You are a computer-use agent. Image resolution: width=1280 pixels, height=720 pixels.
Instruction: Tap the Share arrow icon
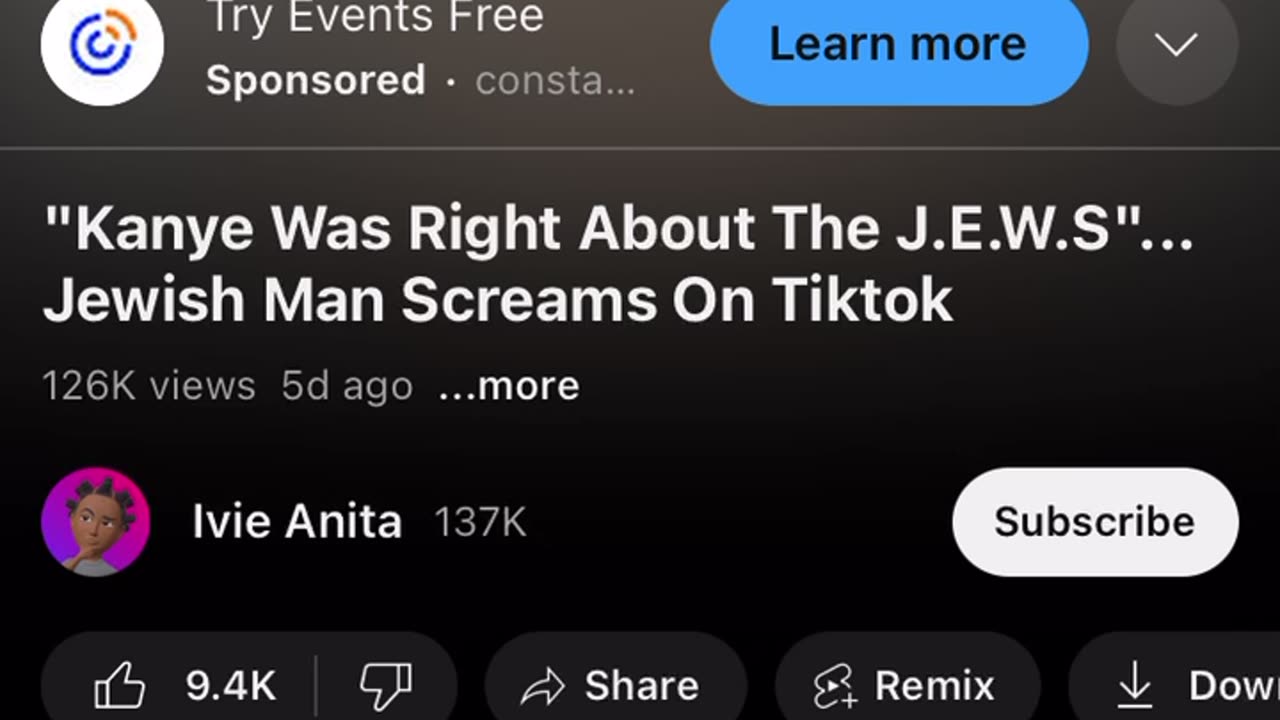[543, 687]
